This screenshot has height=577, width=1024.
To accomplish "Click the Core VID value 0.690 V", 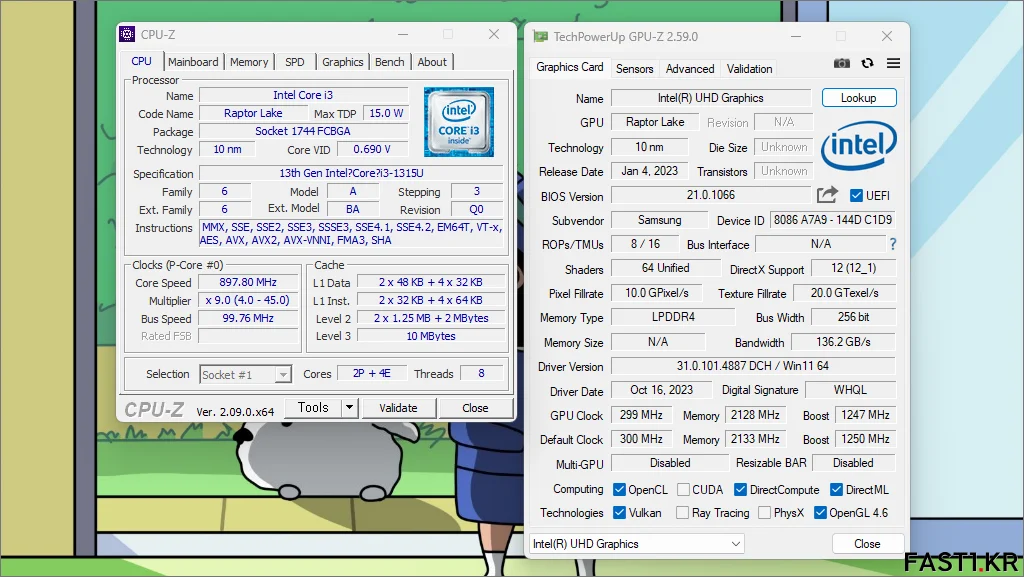I will pyautogui.click(x=372, y=149).
